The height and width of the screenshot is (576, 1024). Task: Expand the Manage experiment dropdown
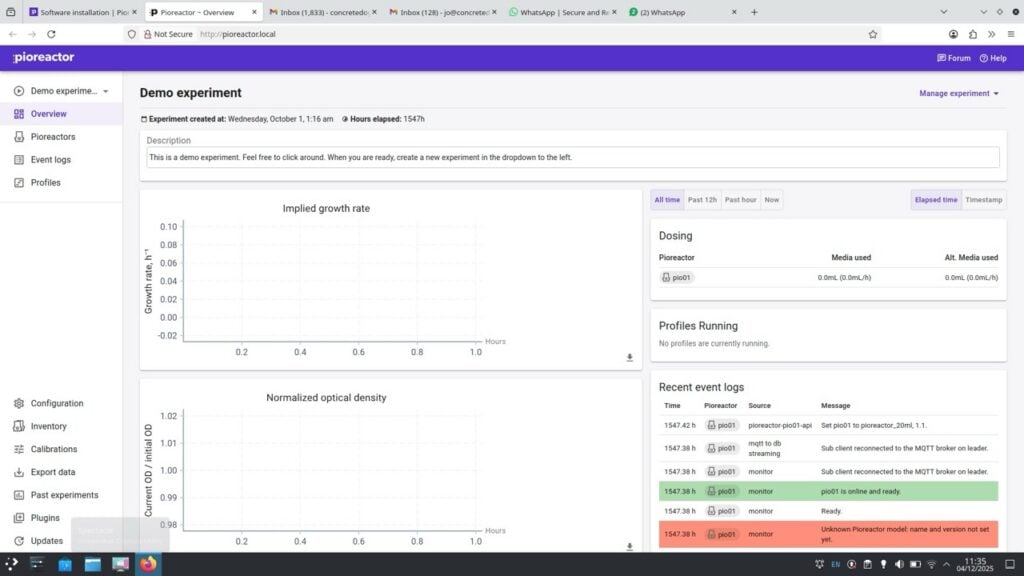click(959, 94)
